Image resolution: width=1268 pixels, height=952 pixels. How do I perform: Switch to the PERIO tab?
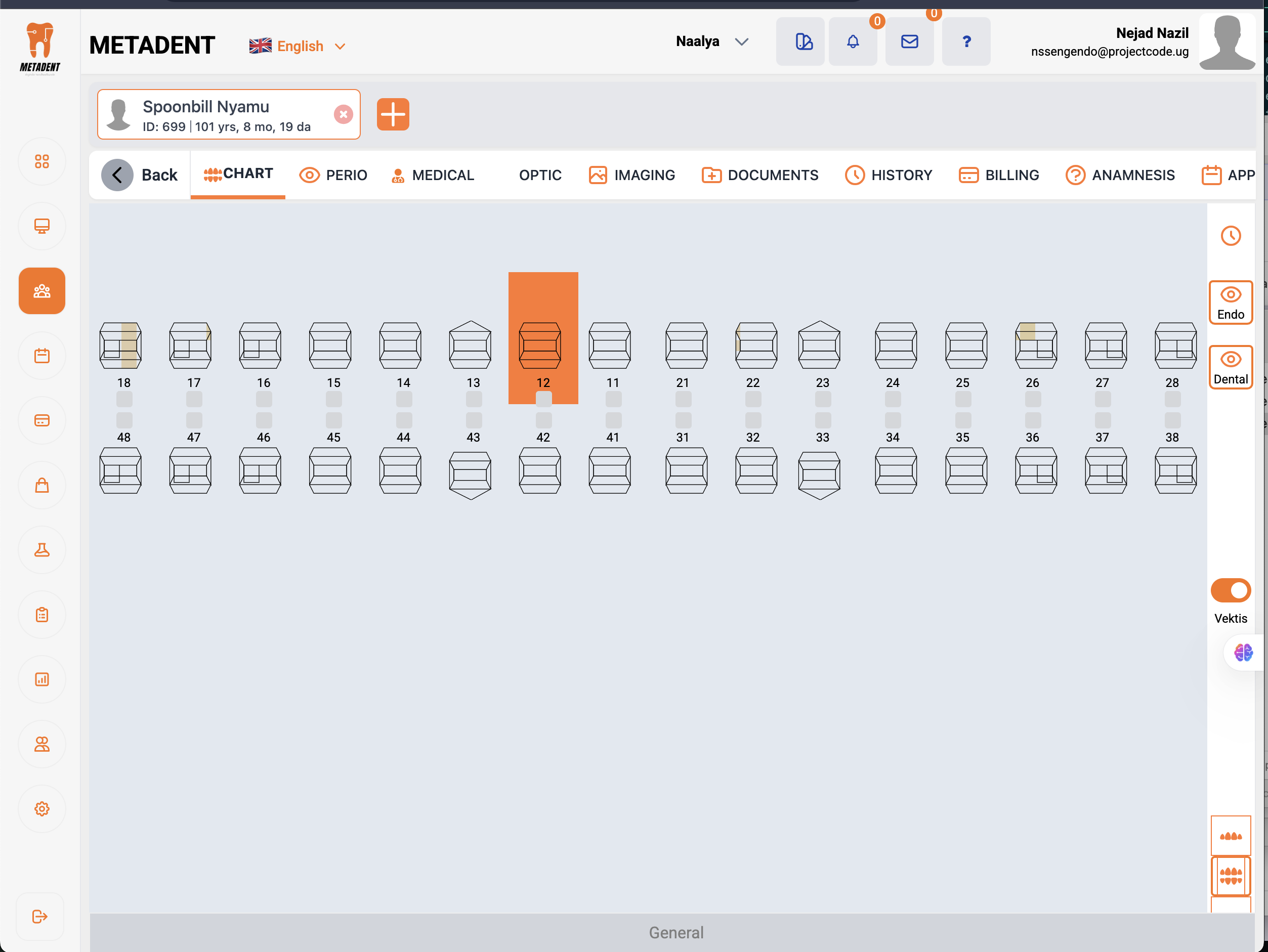click(333, 175)
